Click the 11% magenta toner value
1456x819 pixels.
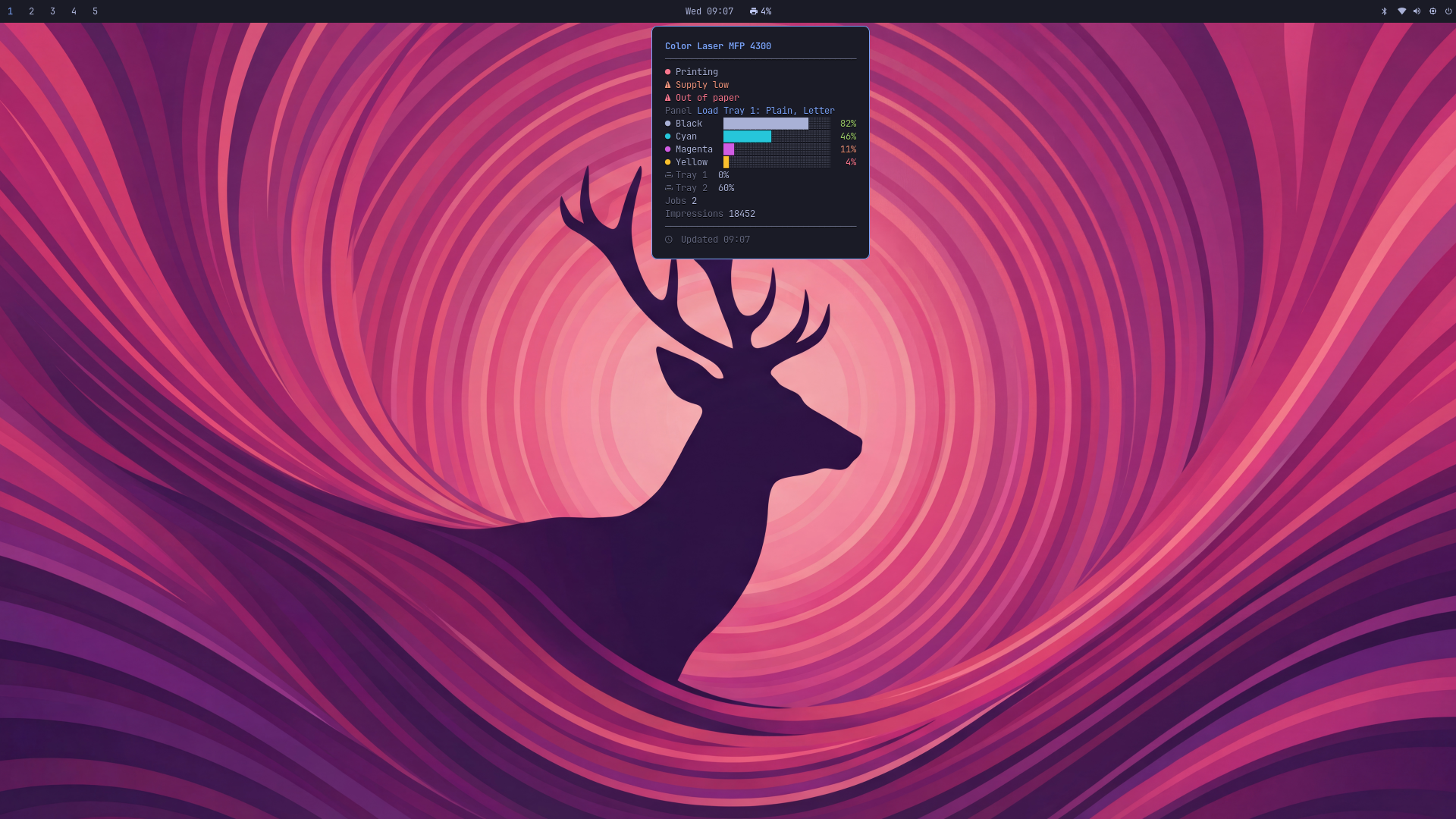[849, 149]
